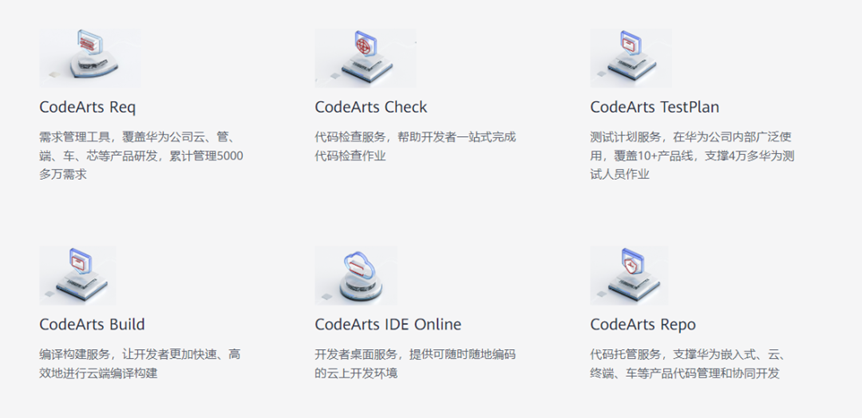Click the 测试计划服务 description paragraph
The image size is (862, 418).
[x=692, y=156]
